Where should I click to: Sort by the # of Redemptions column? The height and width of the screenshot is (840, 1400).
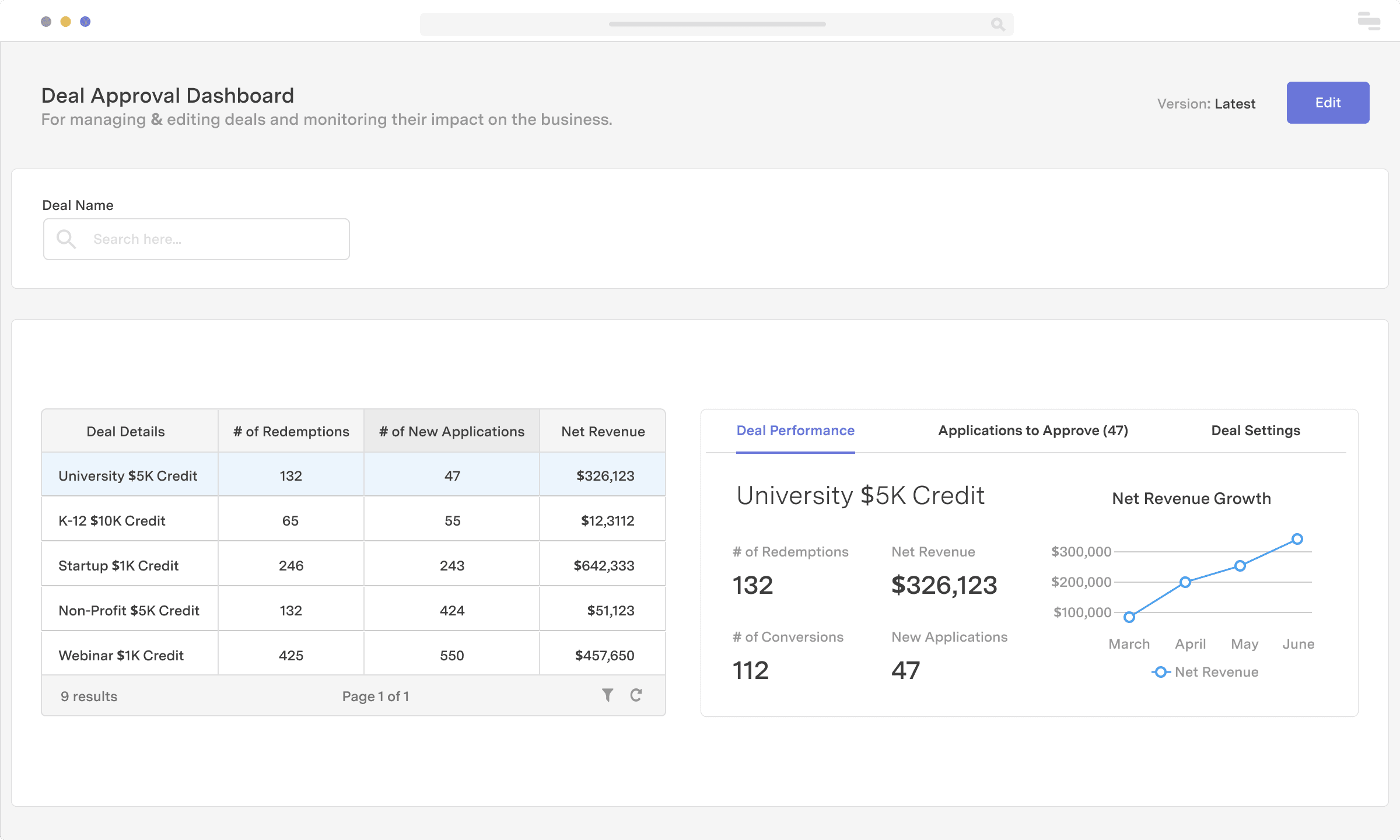click(x=290, y=431)
